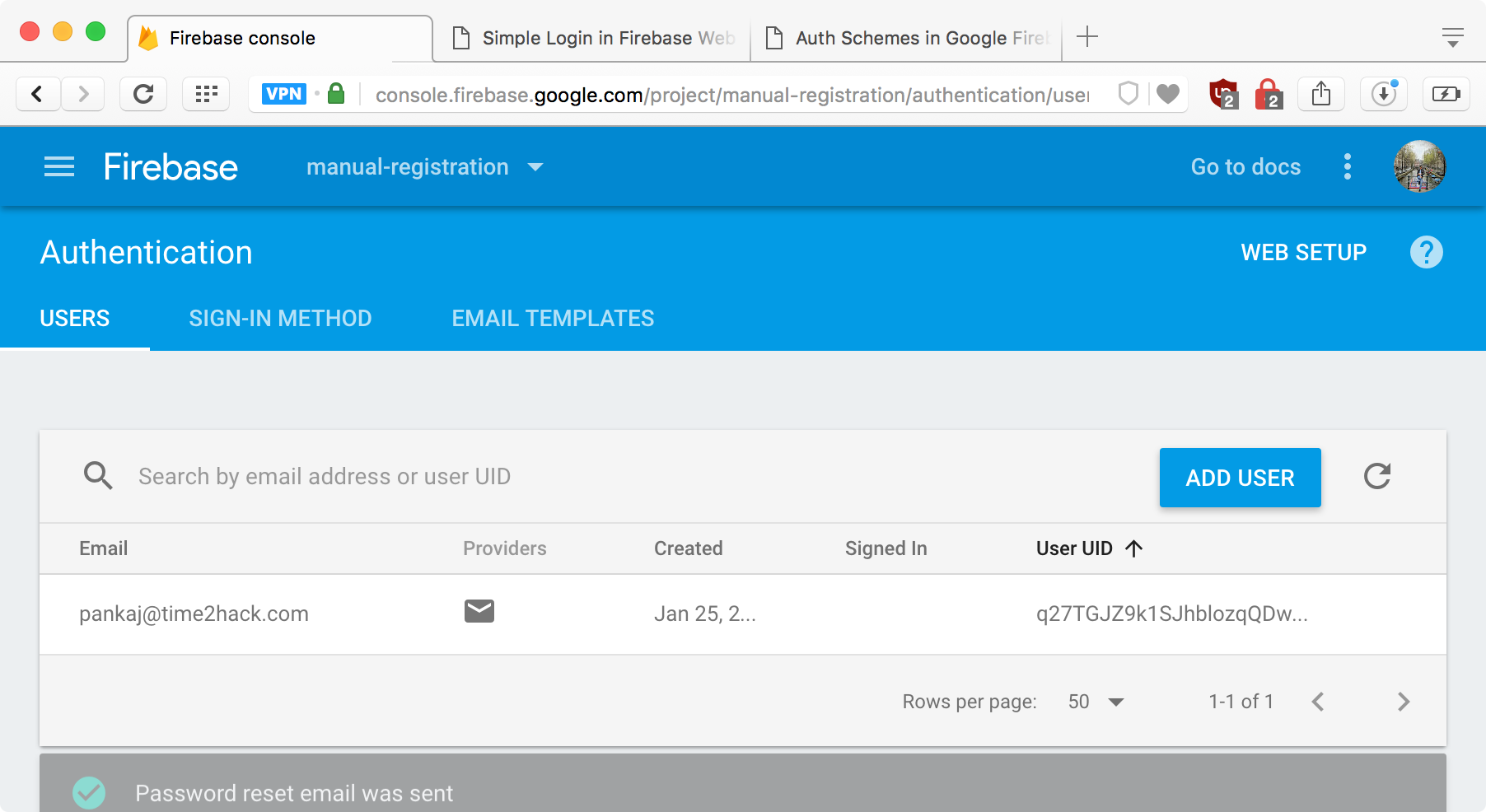The image size is (1486, 812).
Task: Select the q27TGJZ9k1SJhblozqQDw user UID
Action: [1172, 614]
